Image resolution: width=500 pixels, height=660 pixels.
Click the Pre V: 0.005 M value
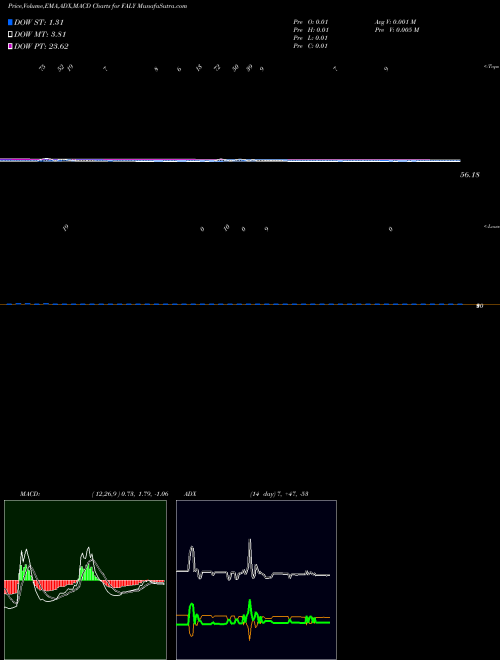point(397,30)
